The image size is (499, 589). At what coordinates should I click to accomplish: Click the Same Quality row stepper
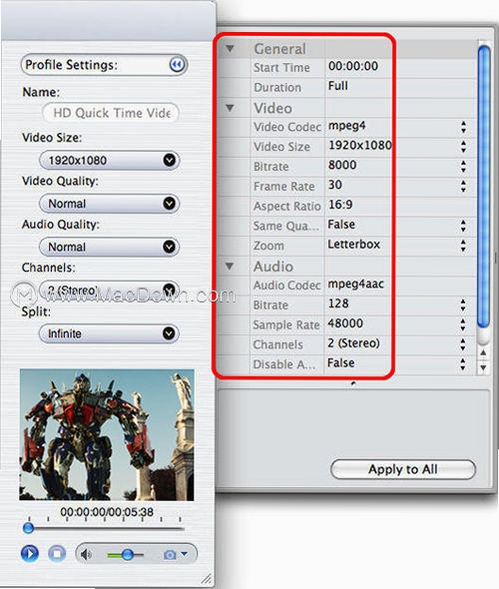pyautogui.click(x=463, y=226)
